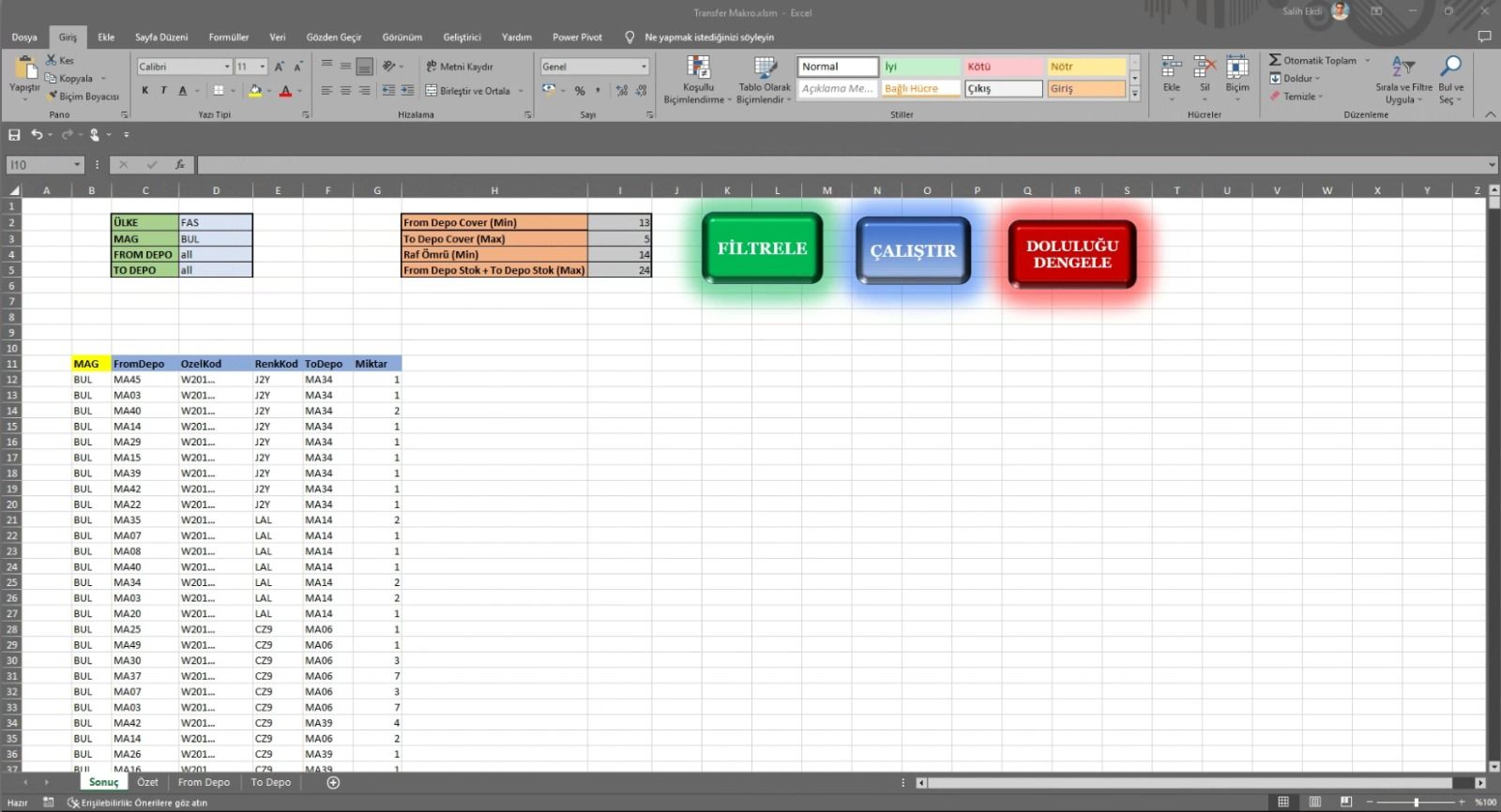The image size is (1501, 812).
Task: Open the Name Box dropdown for I10
Action: (x=77, y=165)
